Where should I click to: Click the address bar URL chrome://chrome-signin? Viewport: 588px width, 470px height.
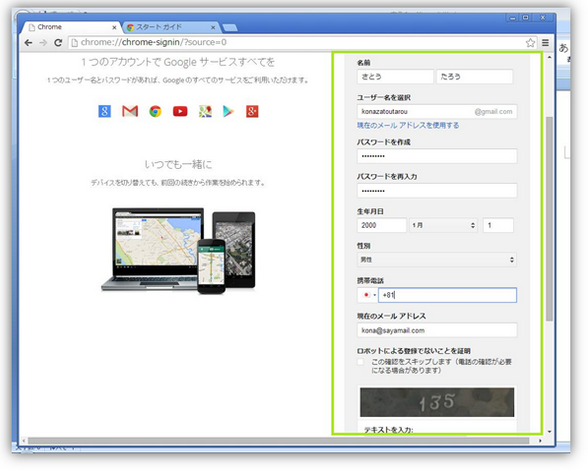[154, 42]
